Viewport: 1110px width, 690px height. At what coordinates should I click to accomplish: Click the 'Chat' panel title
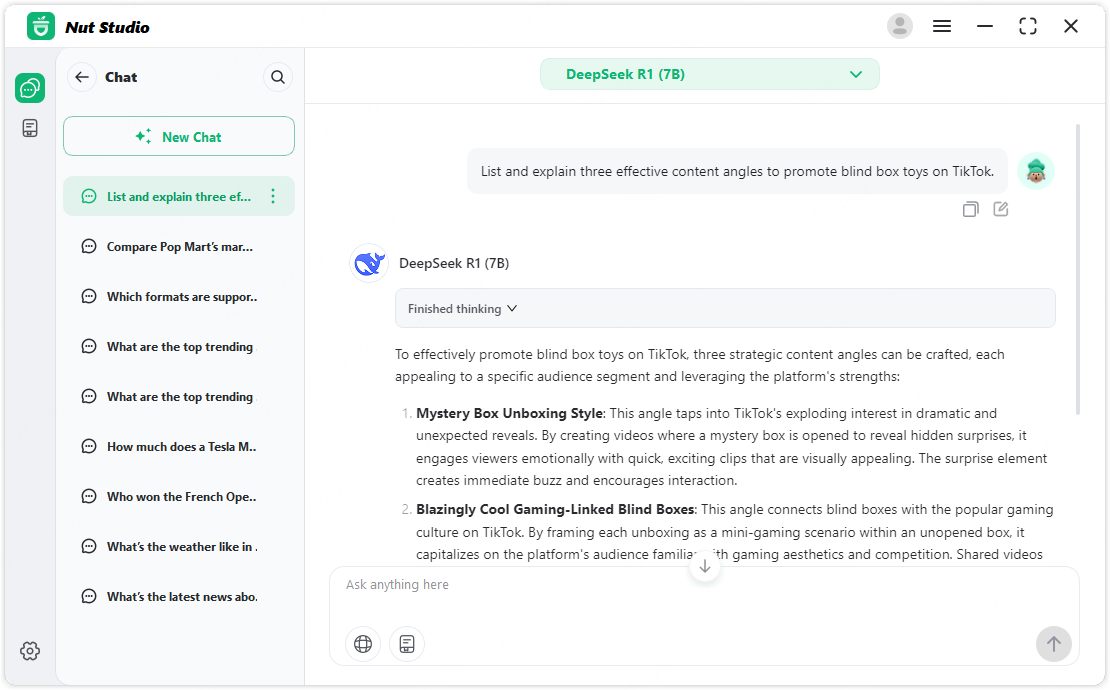[x=121, y=77]
